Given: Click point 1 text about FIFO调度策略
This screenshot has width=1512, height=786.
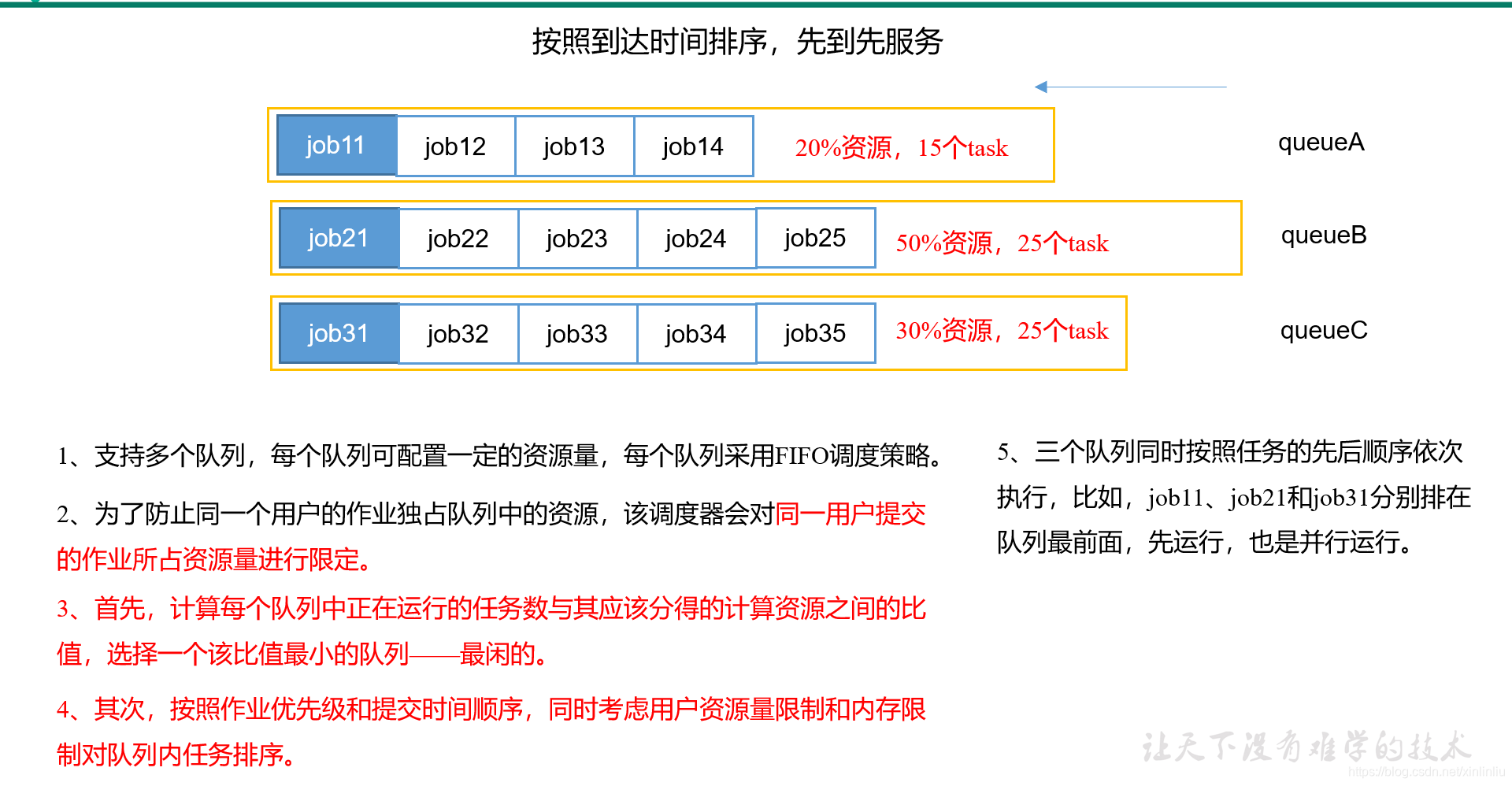Looking at the screenshot, I should [500, 456].
